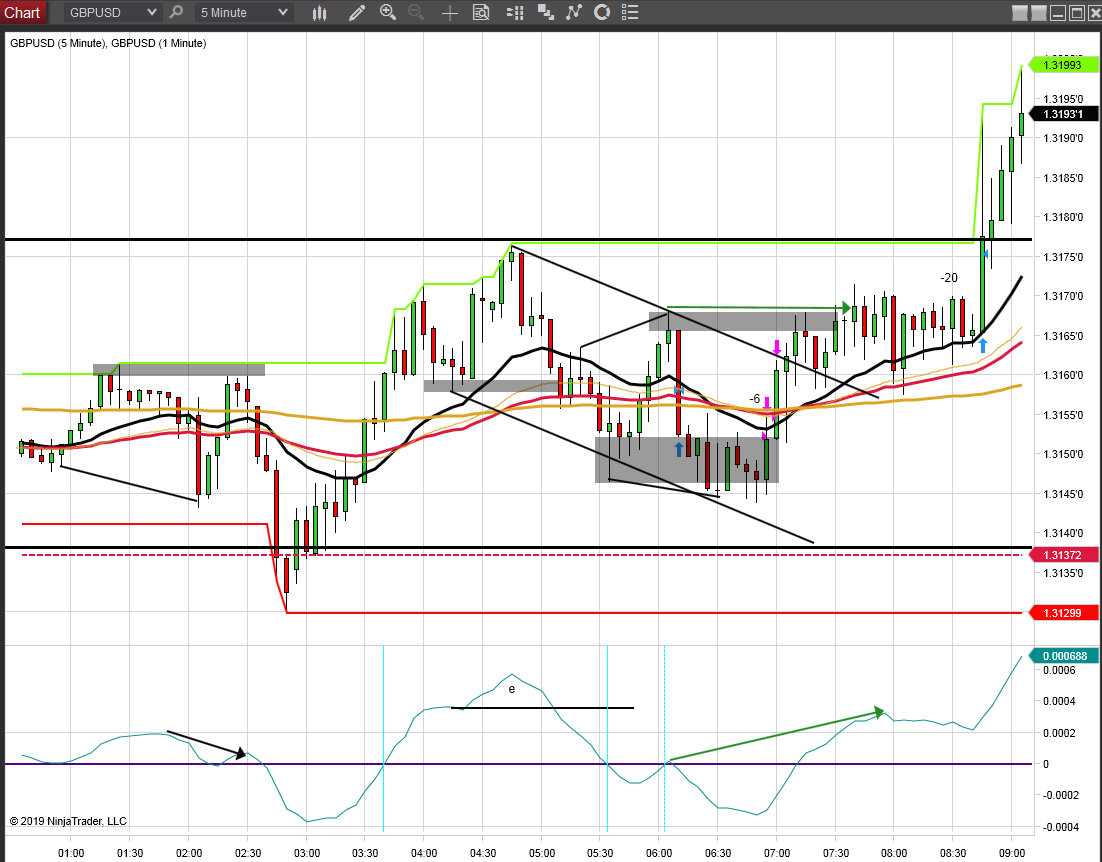Open the GBPUSD instrument selector dropdown
Image resolution: width=1102 pixels, height=862 pixels.
click(112, 12)
